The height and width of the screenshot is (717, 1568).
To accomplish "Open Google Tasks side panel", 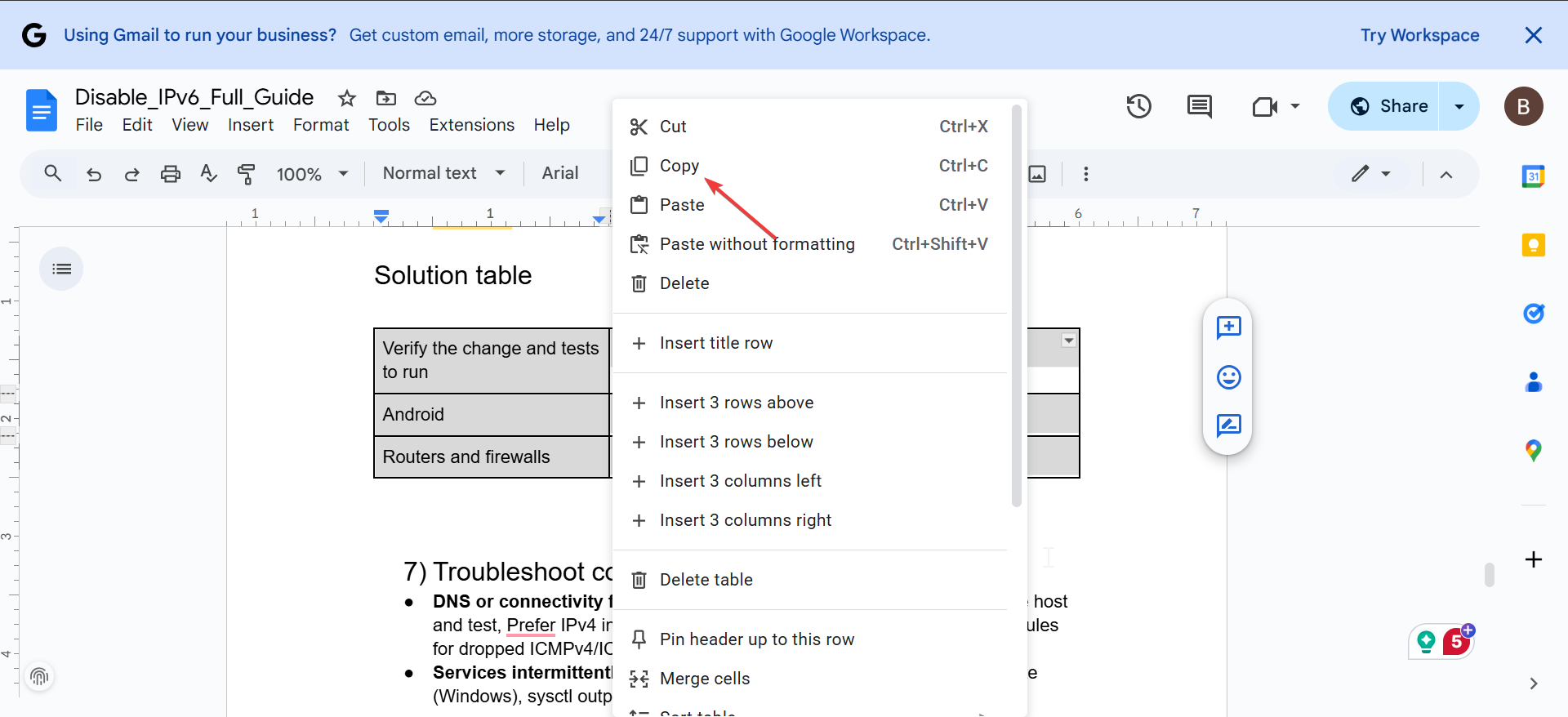I will click(x=1533, y=313).
